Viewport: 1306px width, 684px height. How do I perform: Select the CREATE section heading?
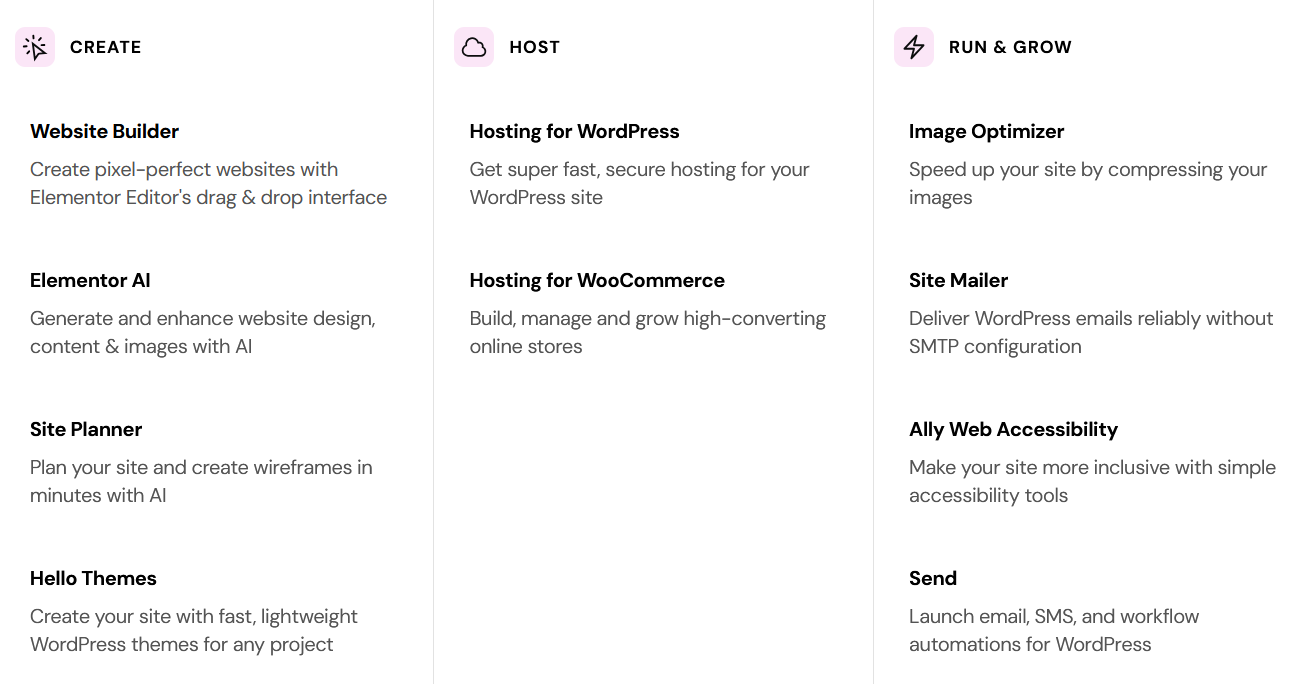[x=105, y=47]
